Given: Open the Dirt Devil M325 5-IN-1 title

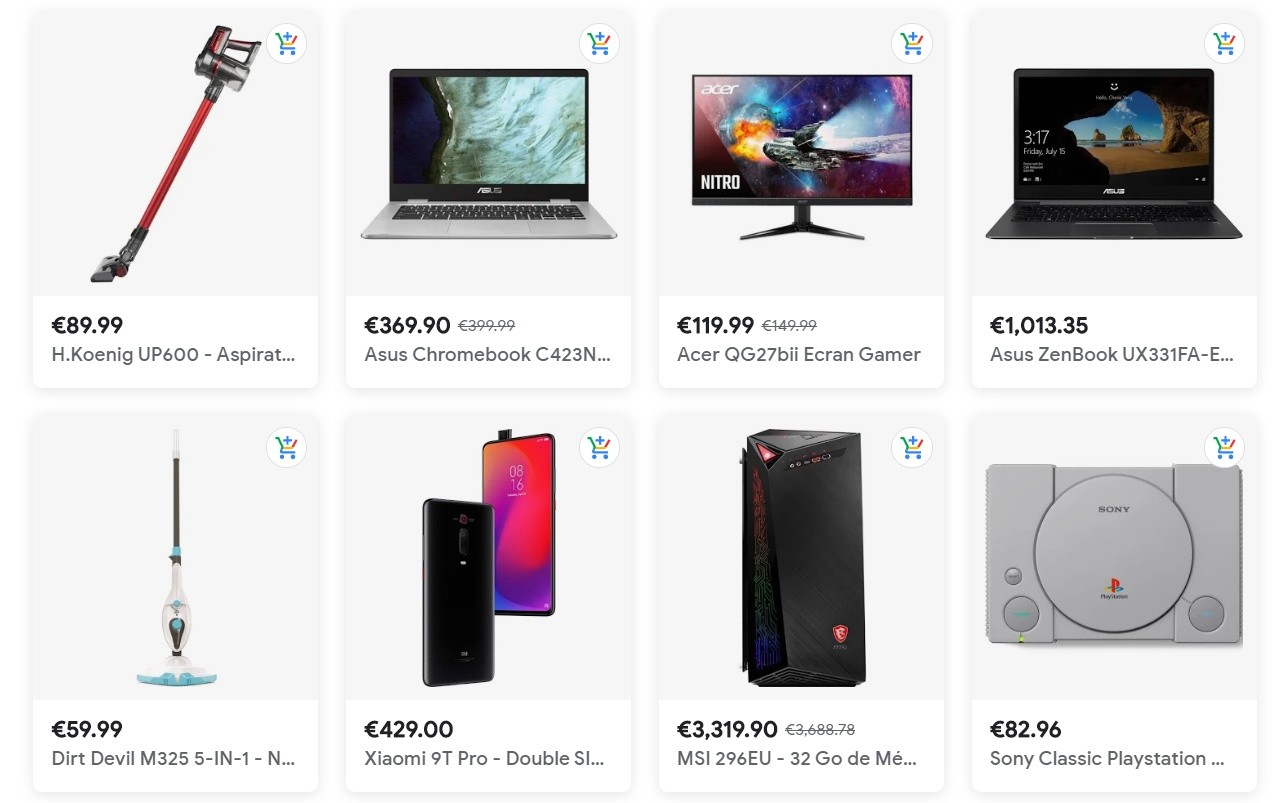Looking at the screenshot, I should click(174, 758).
